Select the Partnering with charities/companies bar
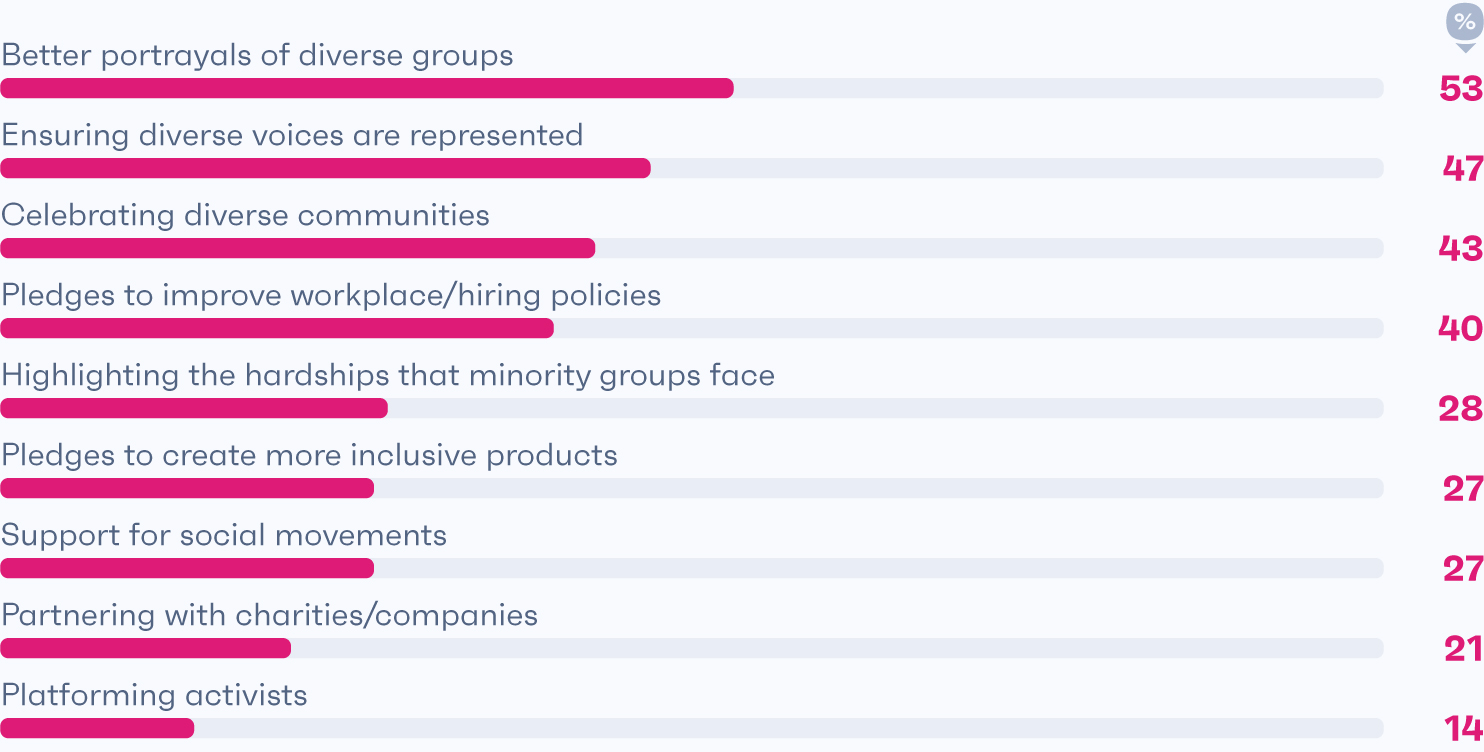 tap(692, 648)
